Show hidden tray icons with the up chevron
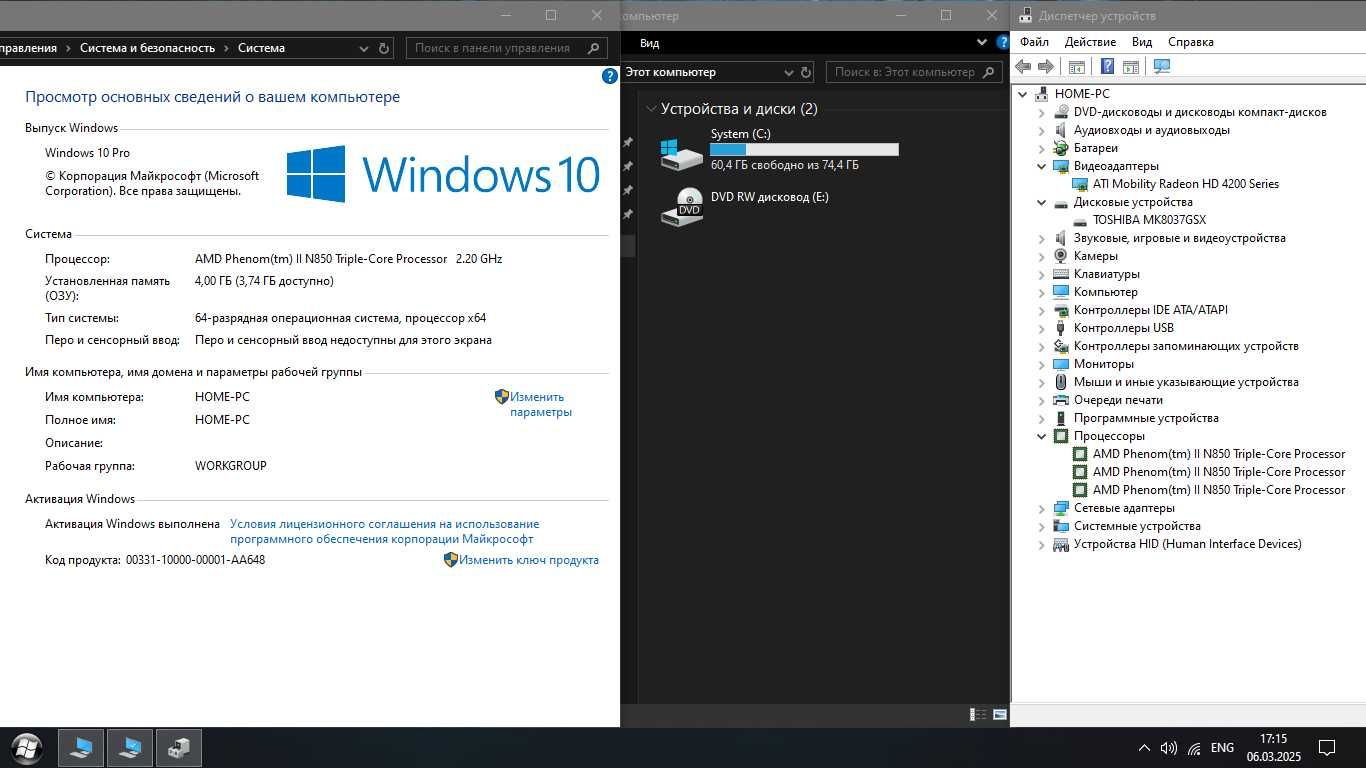The image size is (1366, 768). 1144,748
